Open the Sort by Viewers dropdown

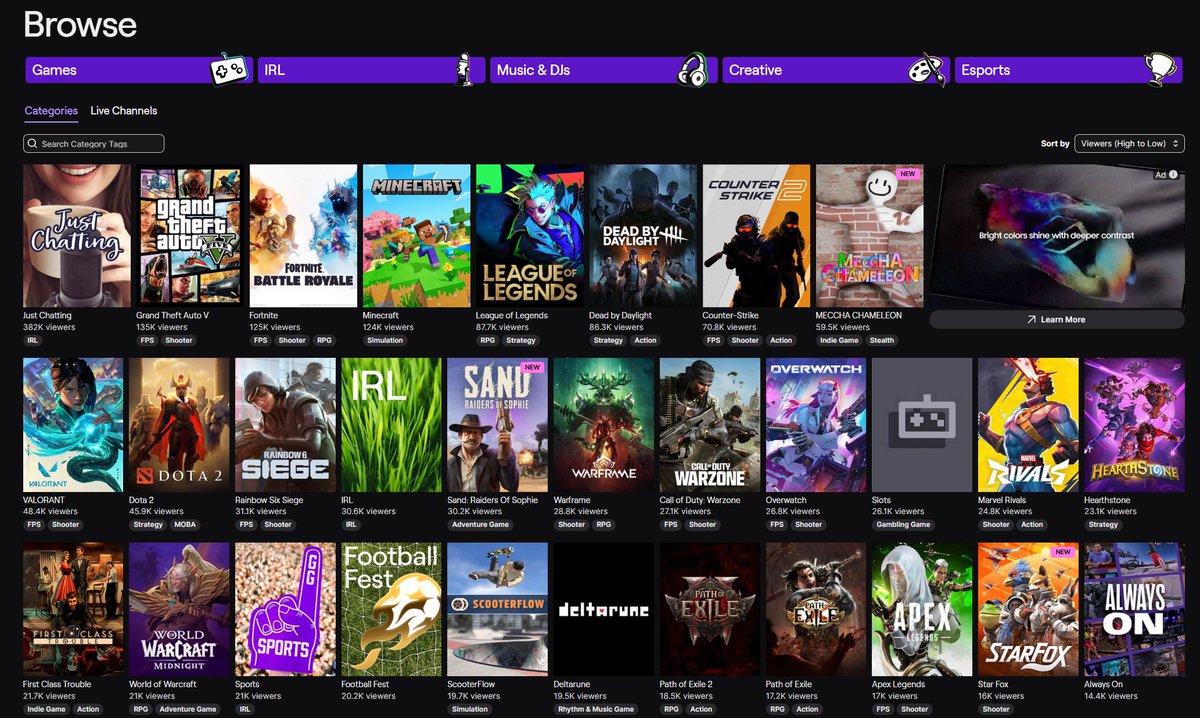(x=1130, y=144)
